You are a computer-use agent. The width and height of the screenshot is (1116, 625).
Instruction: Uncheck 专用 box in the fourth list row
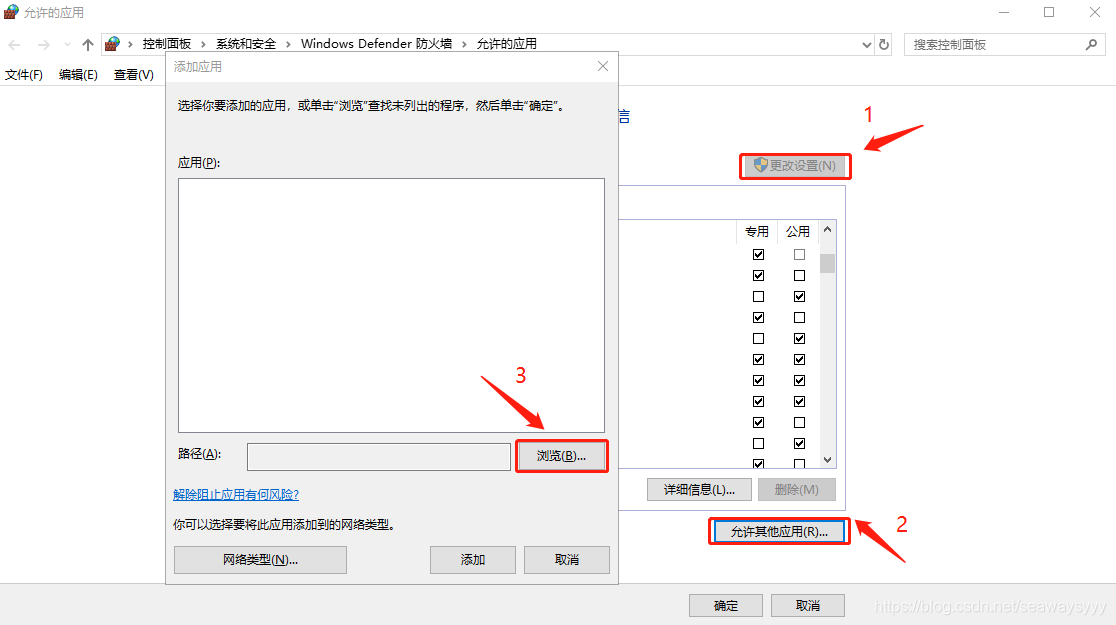click(x=759, y=317)
